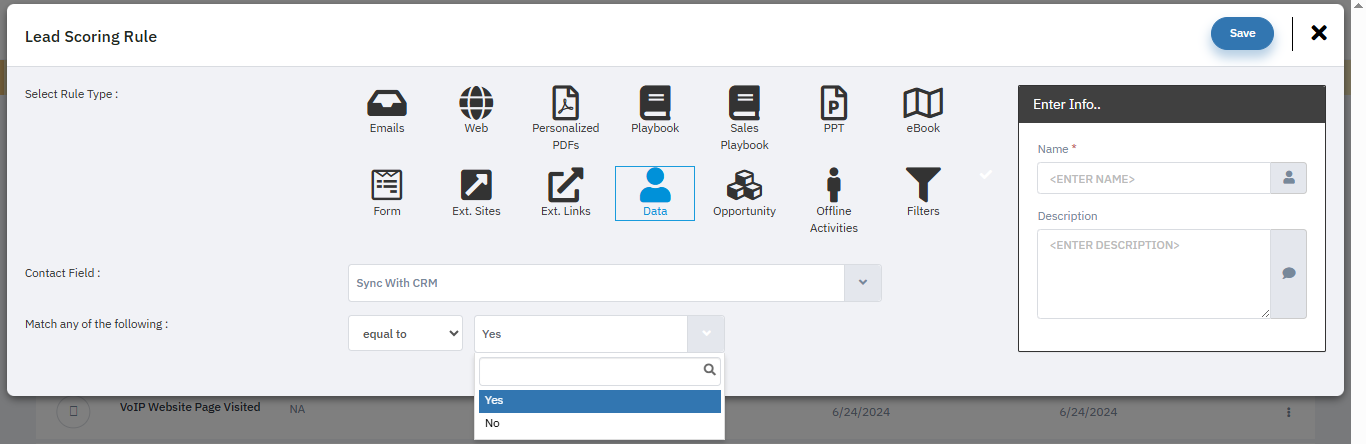The height and width of the screenshot is (444, 1366).
Task: Select the Emails rule type icon
Action: point(387,103)
